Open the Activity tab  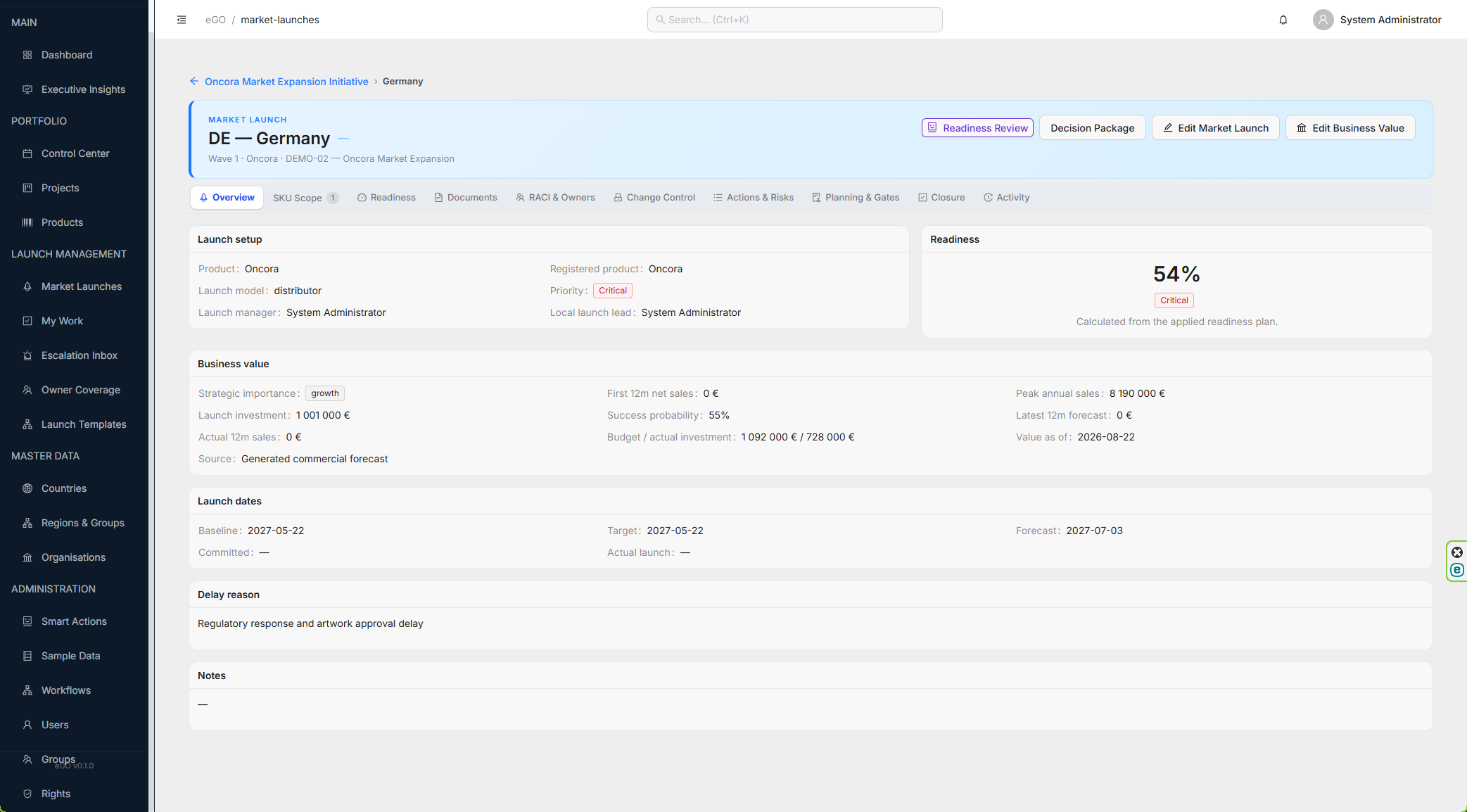coord(1007,198)
